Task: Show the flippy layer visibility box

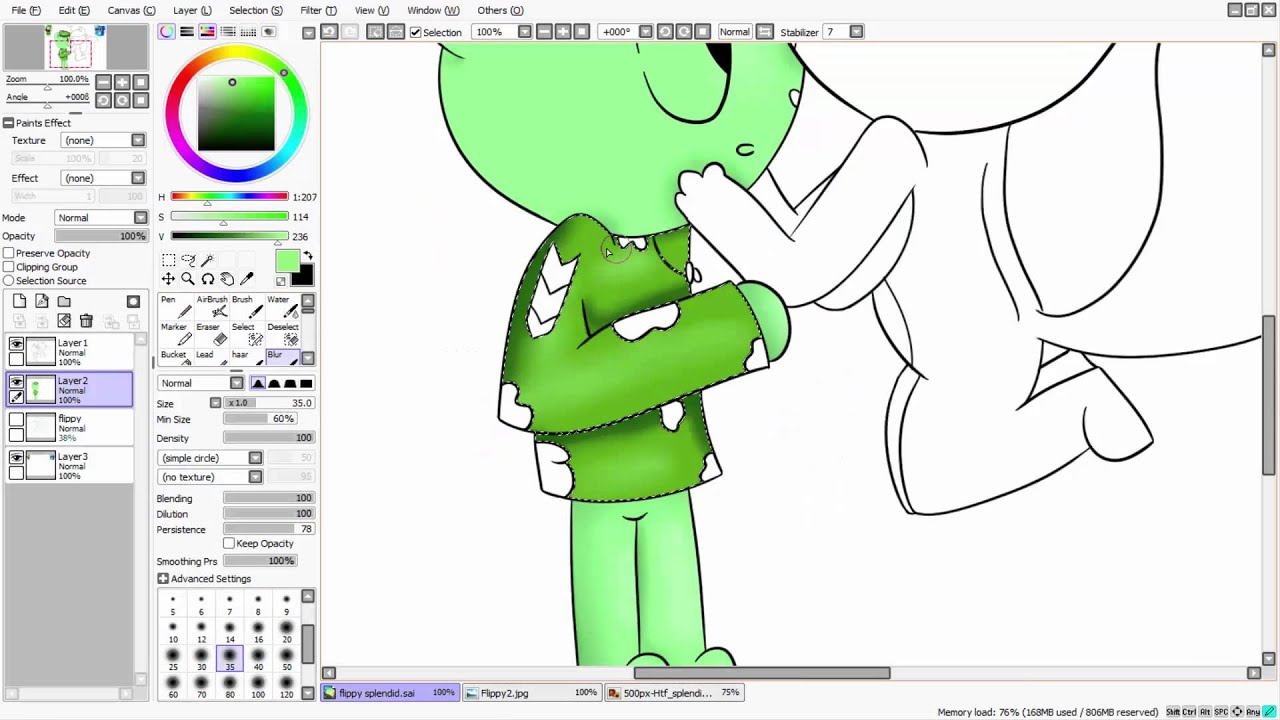Action: [x=16, y=420]
